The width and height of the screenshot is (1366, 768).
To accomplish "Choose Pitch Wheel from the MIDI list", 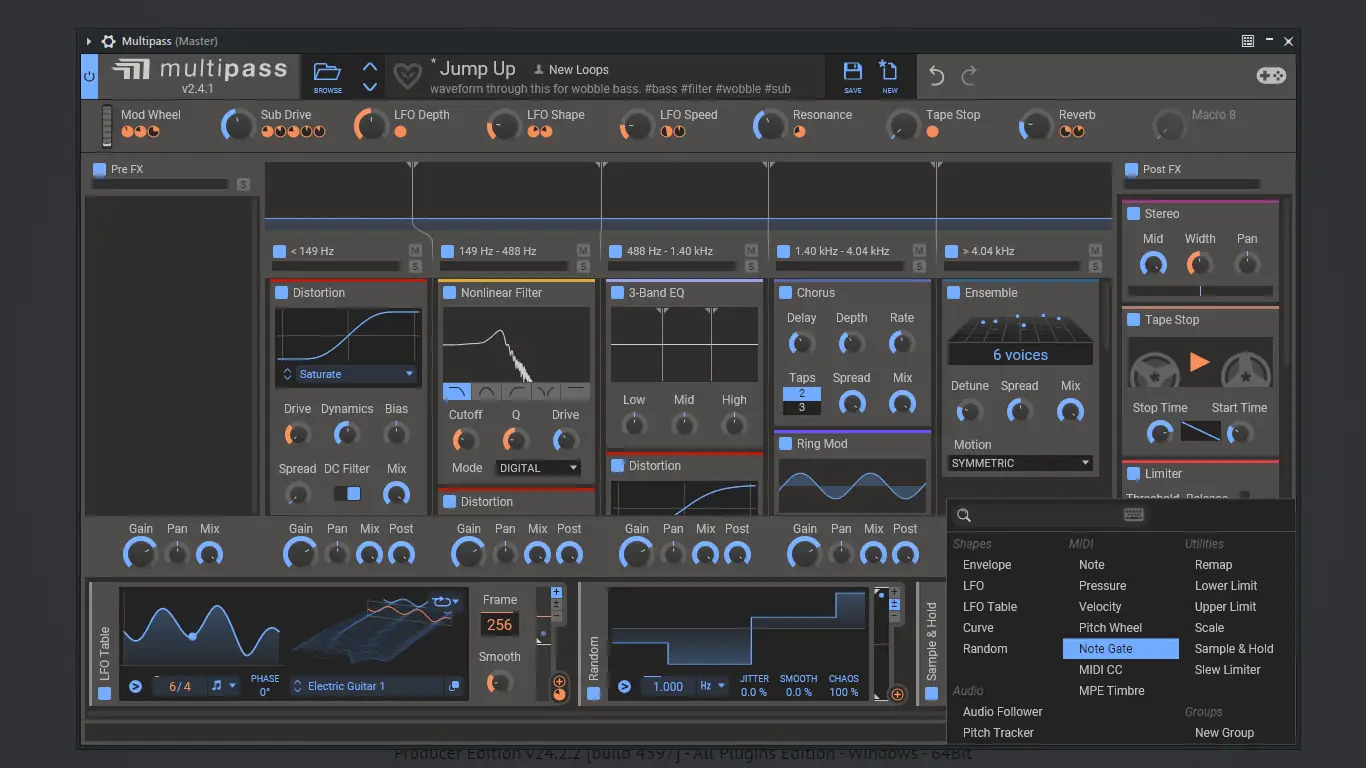I will point(1110,628).
